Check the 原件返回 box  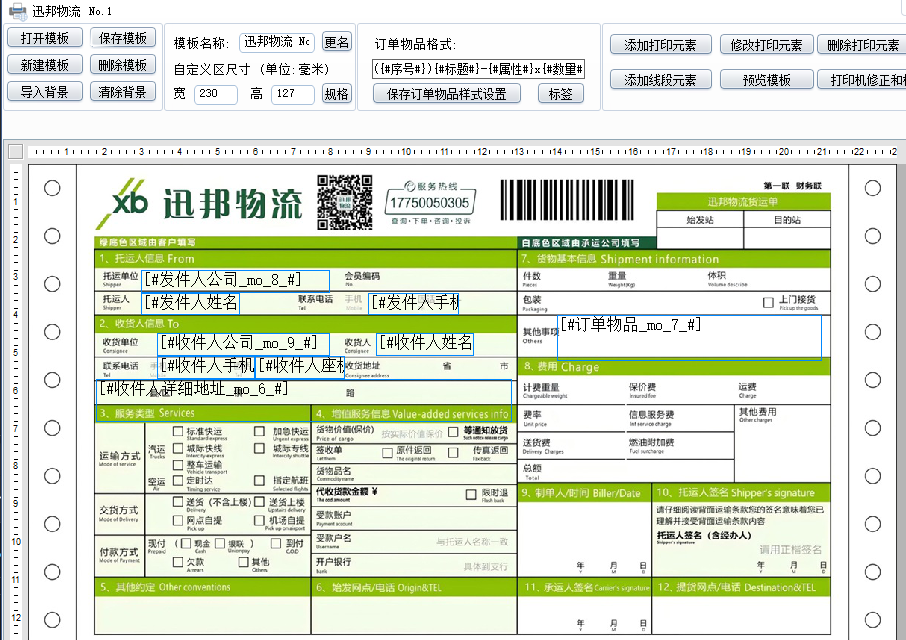(387, 452)
